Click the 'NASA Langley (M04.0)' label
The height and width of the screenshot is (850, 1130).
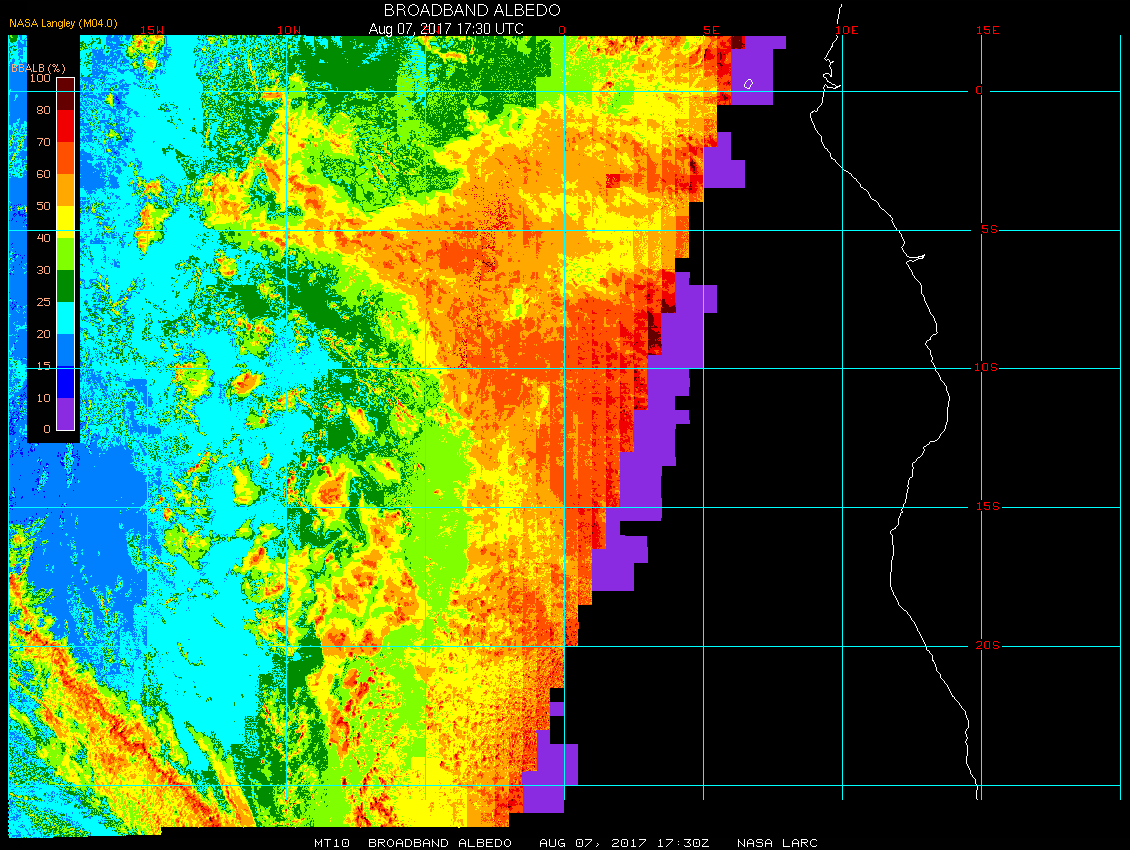[x=63, y=24]
